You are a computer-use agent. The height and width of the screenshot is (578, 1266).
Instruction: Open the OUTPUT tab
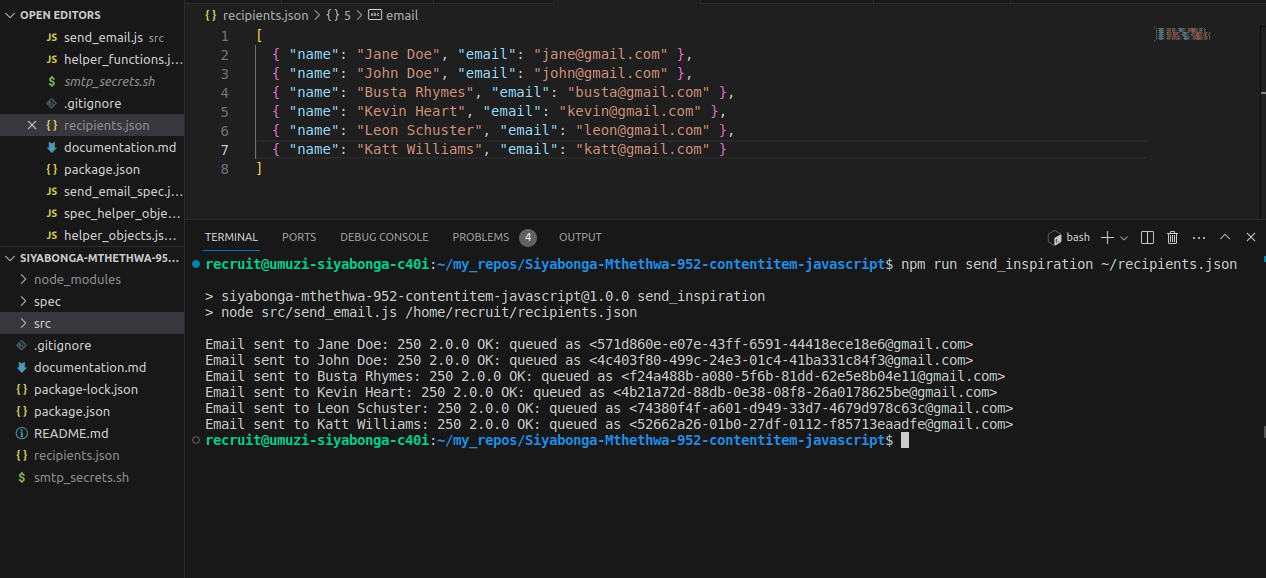(x=580, y=237)
